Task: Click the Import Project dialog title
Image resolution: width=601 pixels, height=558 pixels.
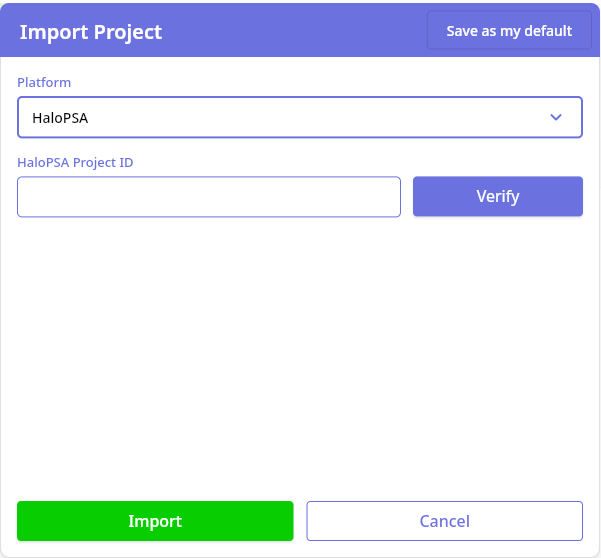Action: pyautogui.click(x=91, y=32)
